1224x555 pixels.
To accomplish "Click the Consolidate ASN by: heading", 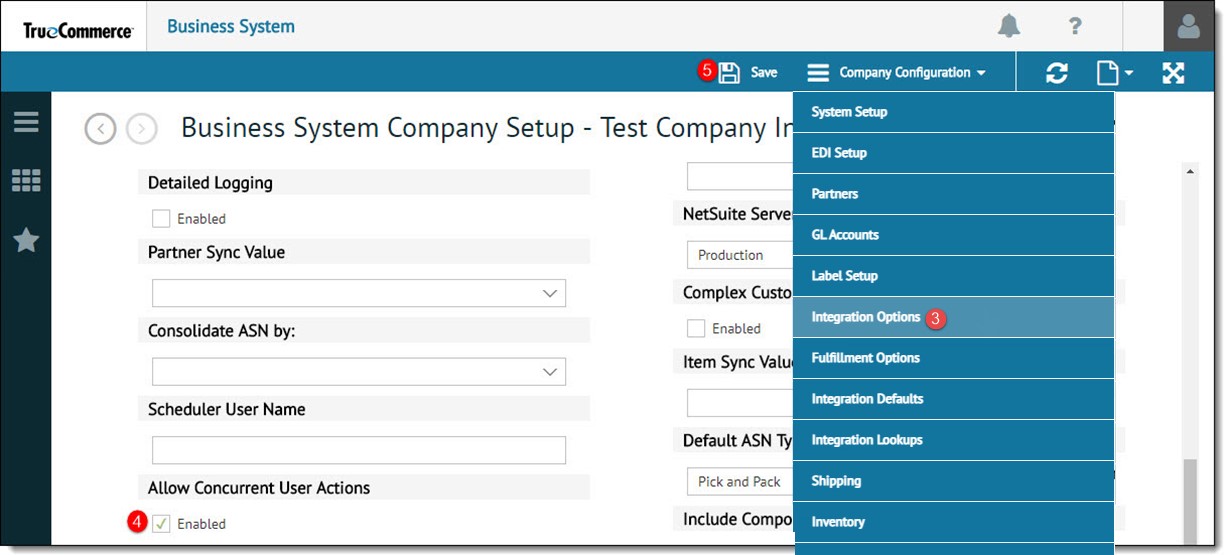I will click(221, 331).
